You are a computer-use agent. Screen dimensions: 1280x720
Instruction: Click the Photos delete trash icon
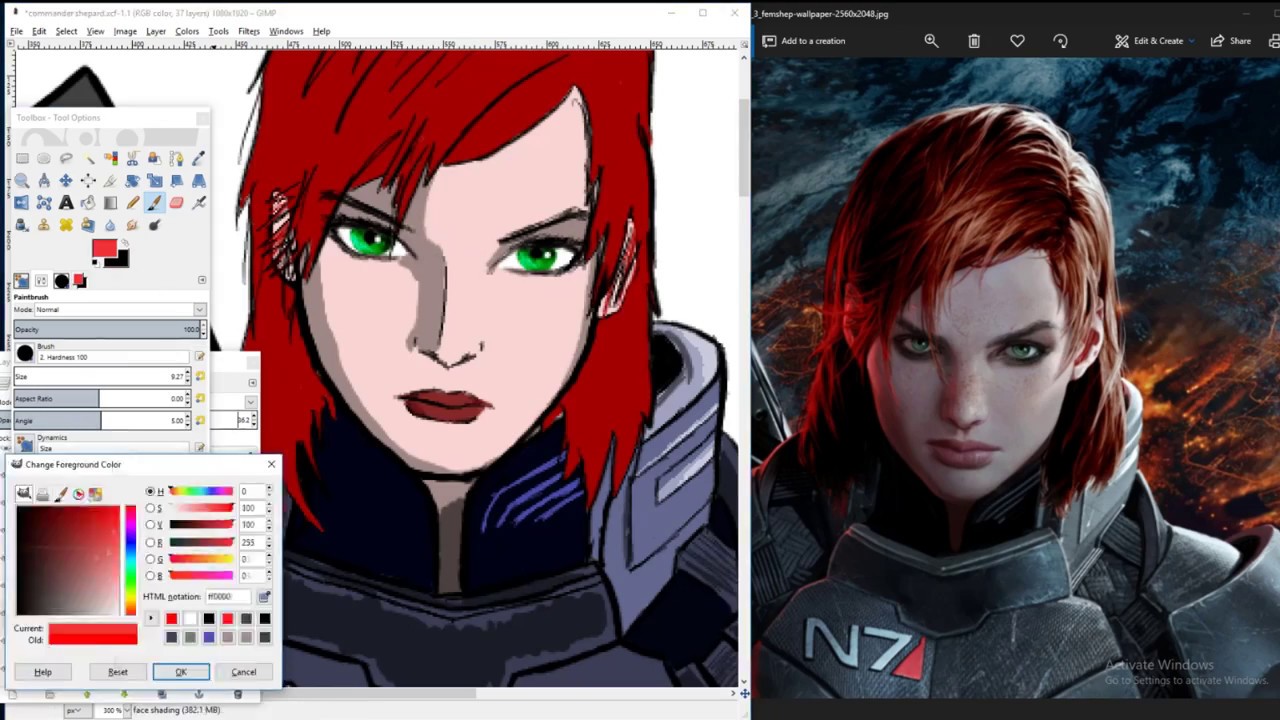point(974,41)
